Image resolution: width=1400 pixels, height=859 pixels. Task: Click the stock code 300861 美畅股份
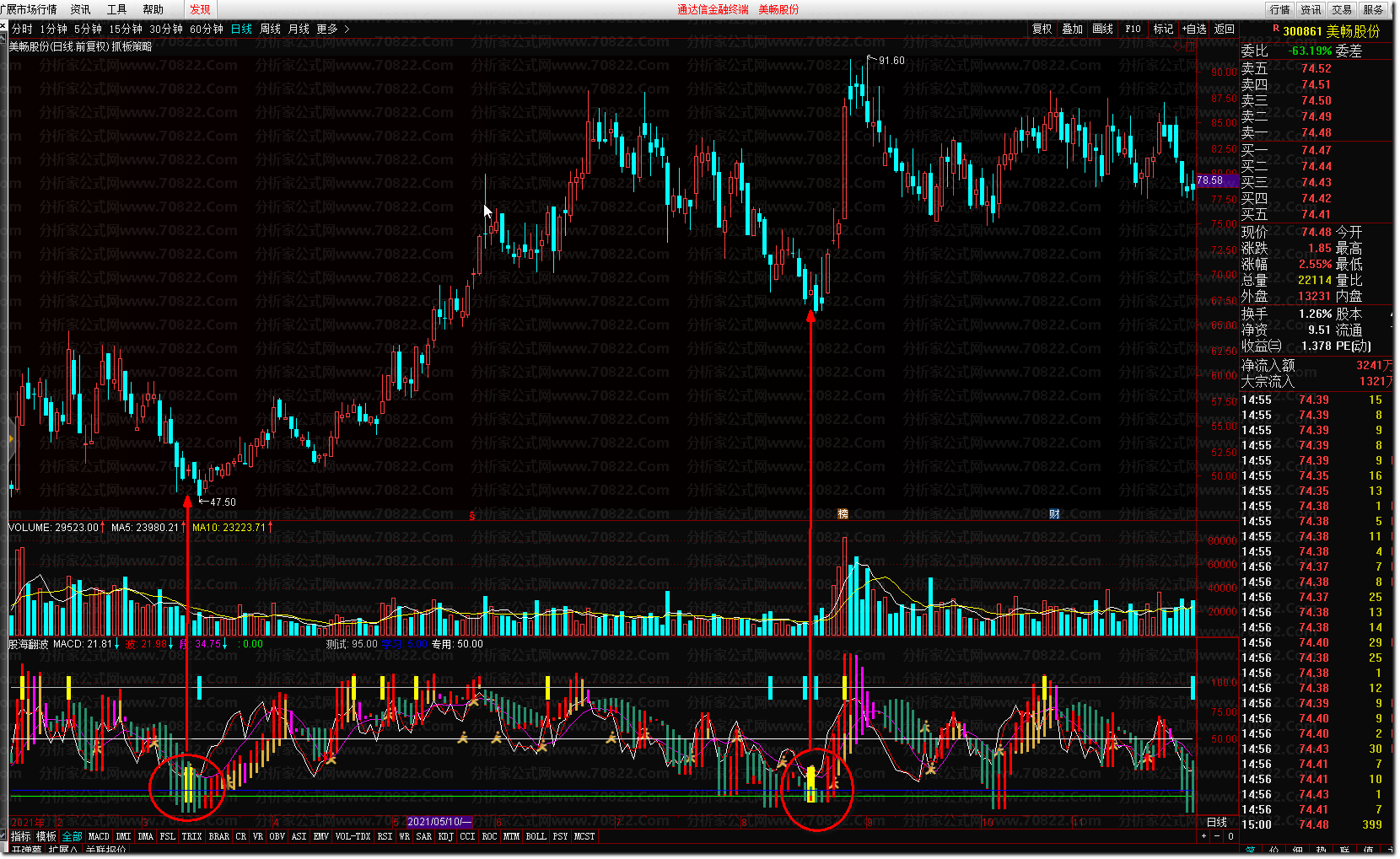[1332, 31]
